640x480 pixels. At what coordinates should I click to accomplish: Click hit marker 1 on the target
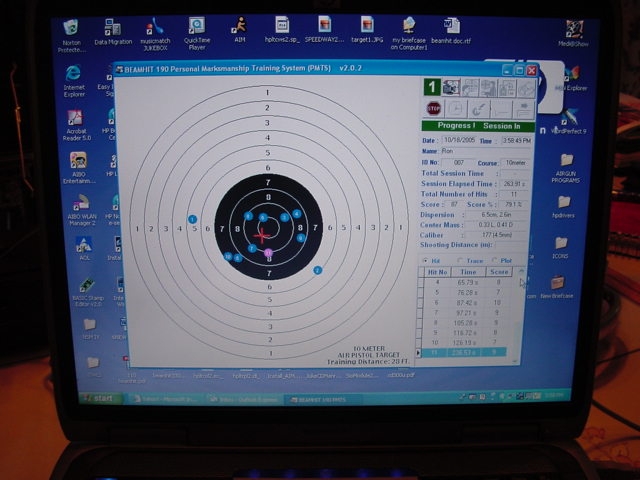[x=192, y=220]
